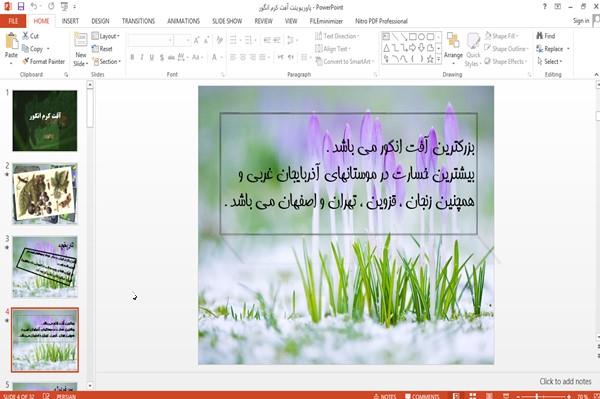The image size is (600, 399).
Task: Open the font name combo box
Action: point(150,40)
